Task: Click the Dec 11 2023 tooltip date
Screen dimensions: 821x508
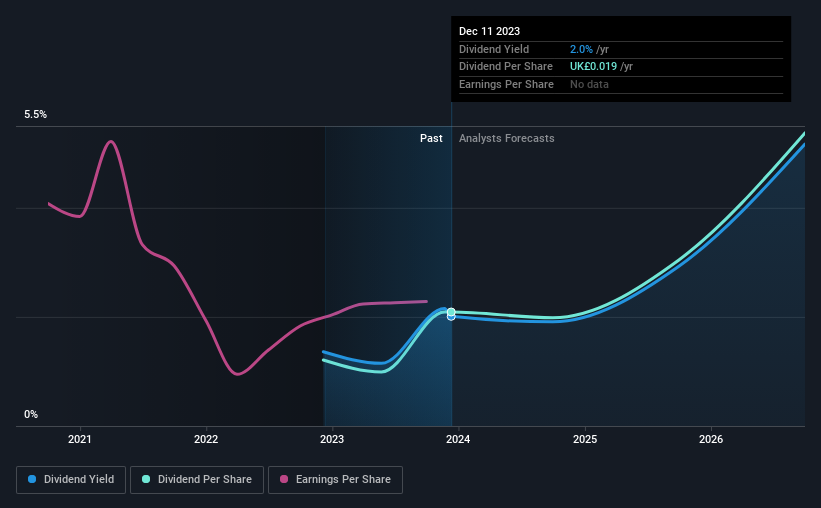Action: 490,31
